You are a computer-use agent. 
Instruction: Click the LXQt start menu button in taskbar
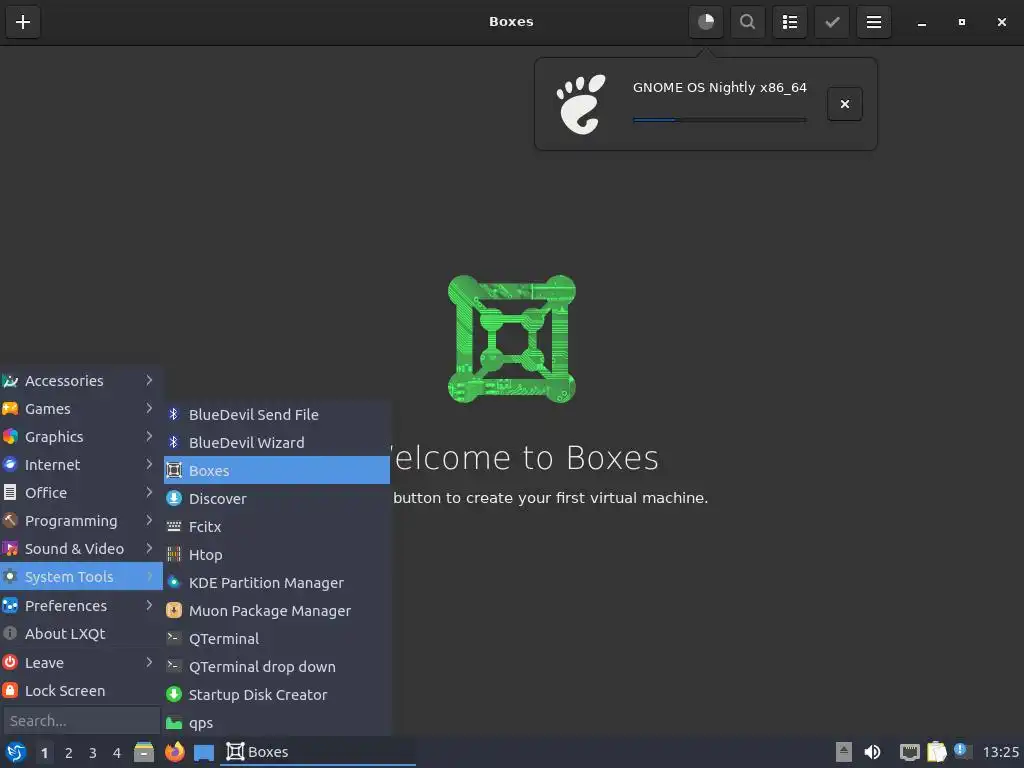[16, 752]
